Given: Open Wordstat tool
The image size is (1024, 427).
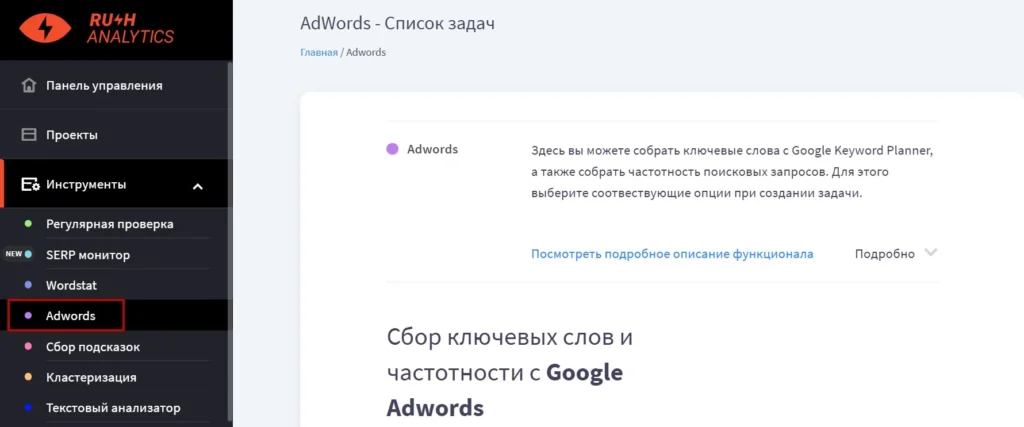Looking at the screenshot, I should 71,285.
